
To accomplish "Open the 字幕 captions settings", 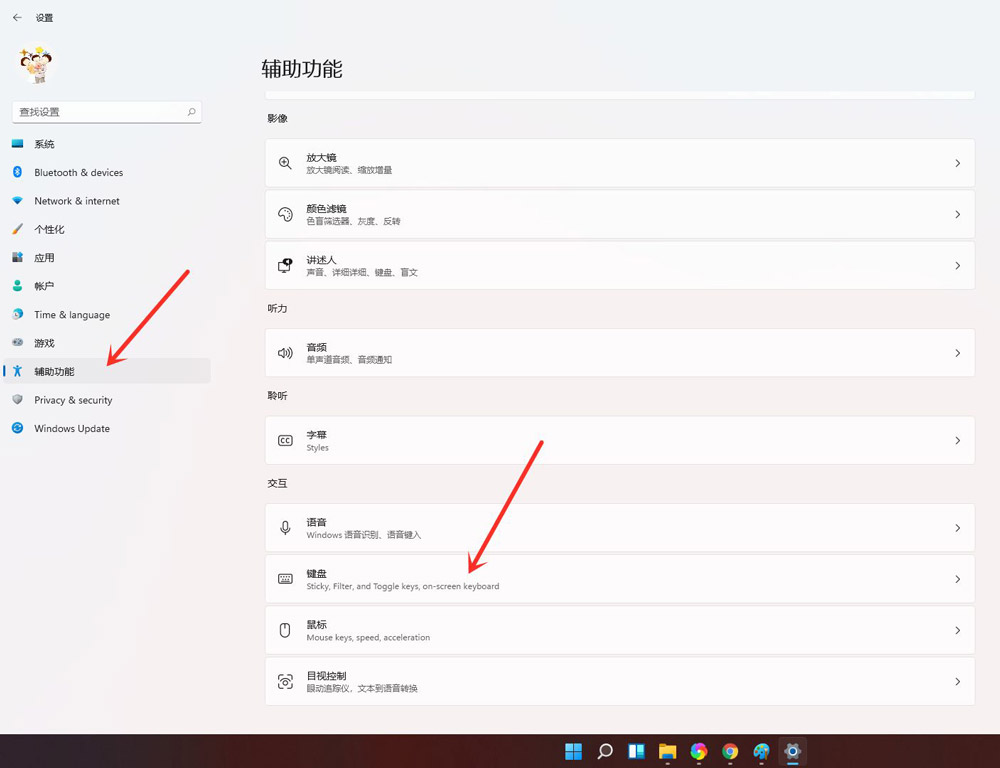I will click(620, 440).
